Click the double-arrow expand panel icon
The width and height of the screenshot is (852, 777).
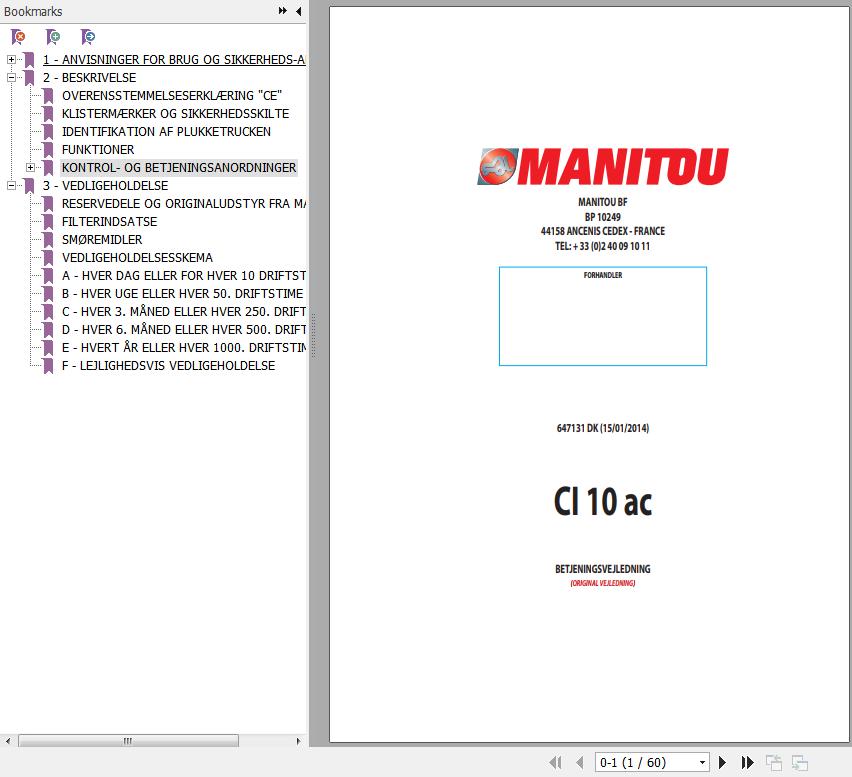283,11
